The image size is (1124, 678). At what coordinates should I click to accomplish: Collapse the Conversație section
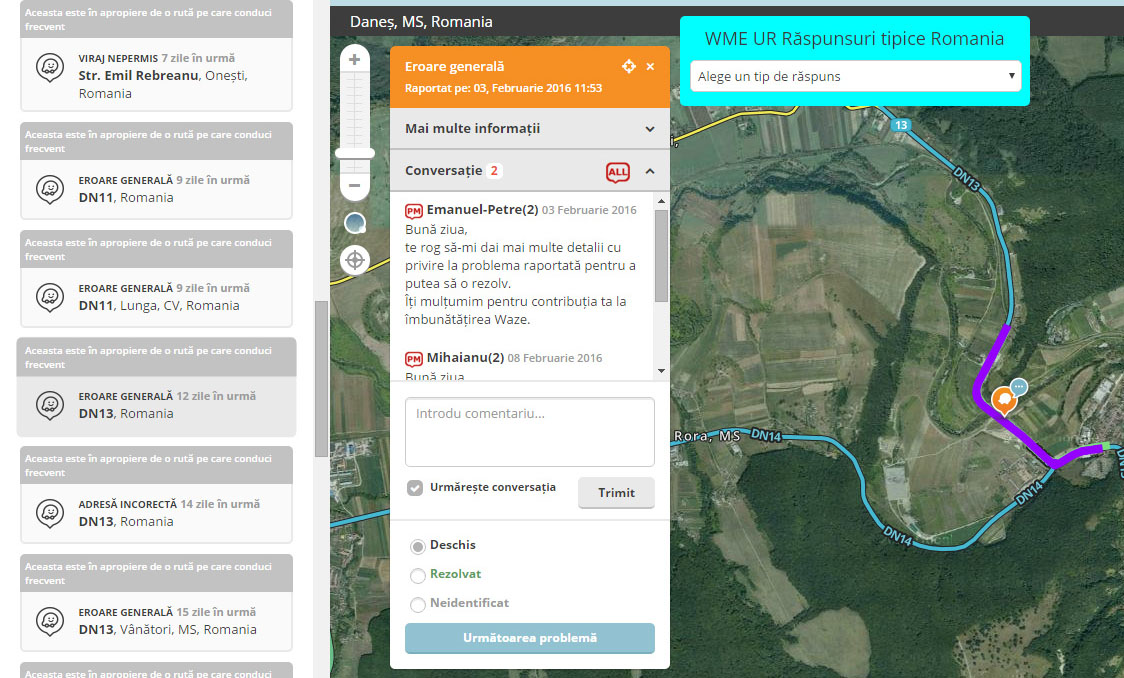(x=530, y=171)
